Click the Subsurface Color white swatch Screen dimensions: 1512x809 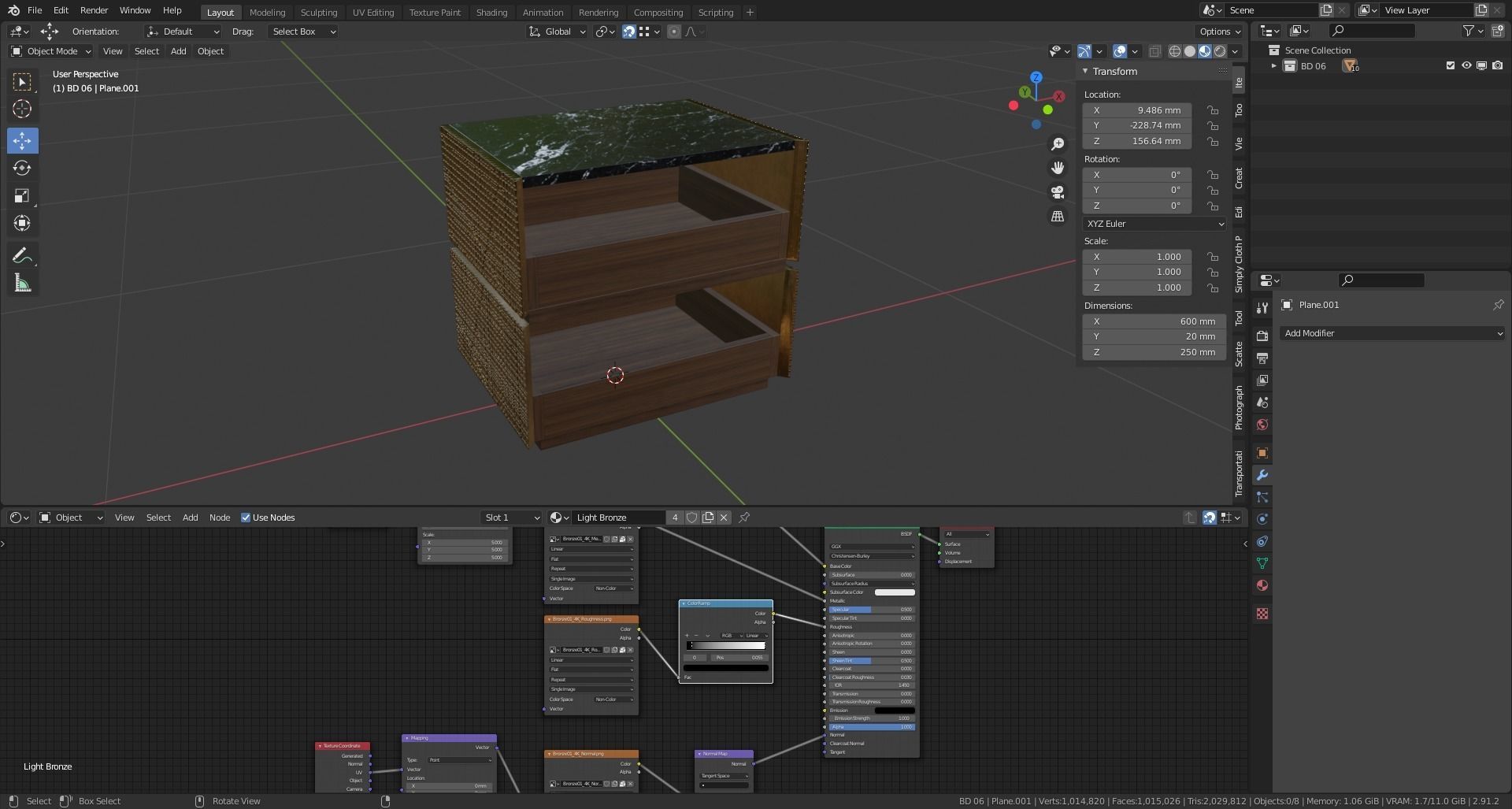click(895, 592)
